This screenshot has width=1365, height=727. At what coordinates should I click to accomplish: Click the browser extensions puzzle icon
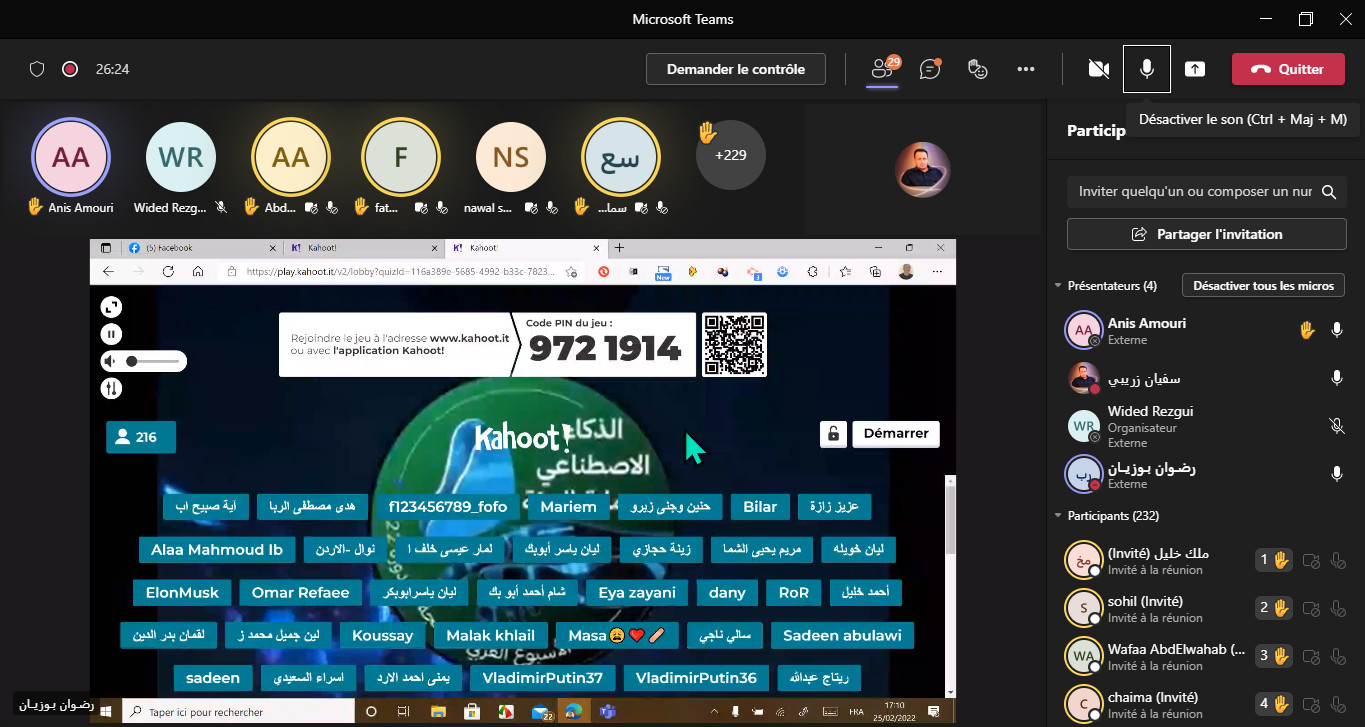point(812,271)
